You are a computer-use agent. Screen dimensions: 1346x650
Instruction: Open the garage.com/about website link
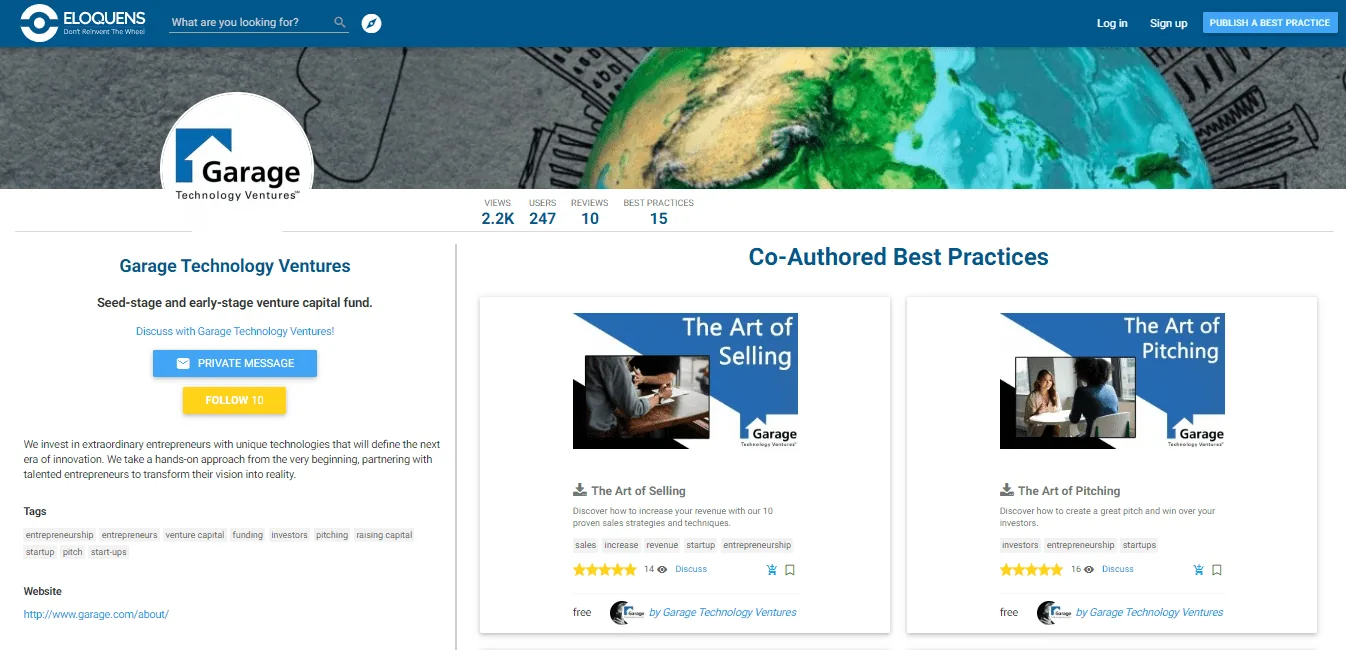(96, 614)
